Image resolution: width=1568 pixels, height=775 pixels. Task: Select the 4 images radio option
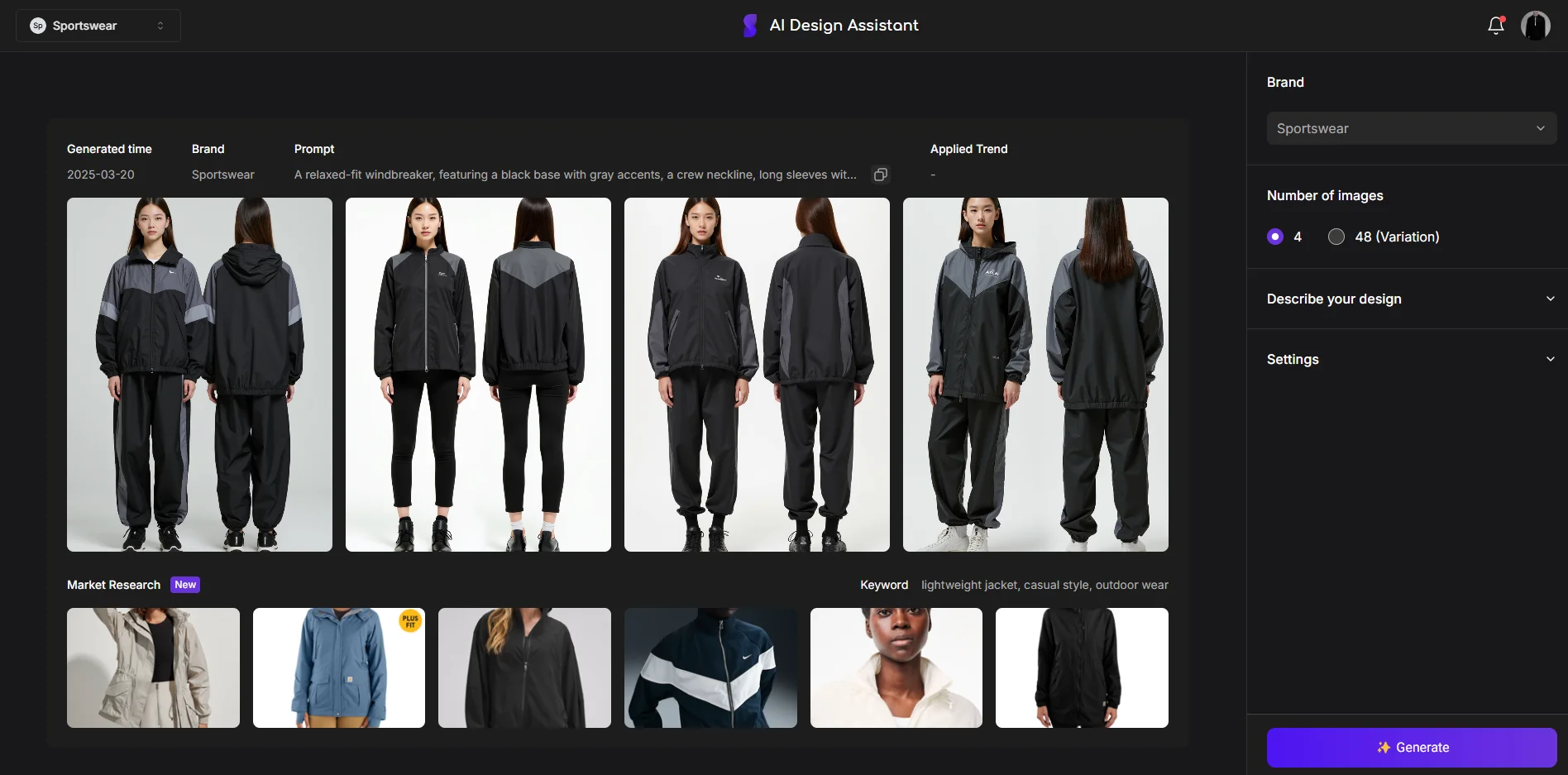1275,237
